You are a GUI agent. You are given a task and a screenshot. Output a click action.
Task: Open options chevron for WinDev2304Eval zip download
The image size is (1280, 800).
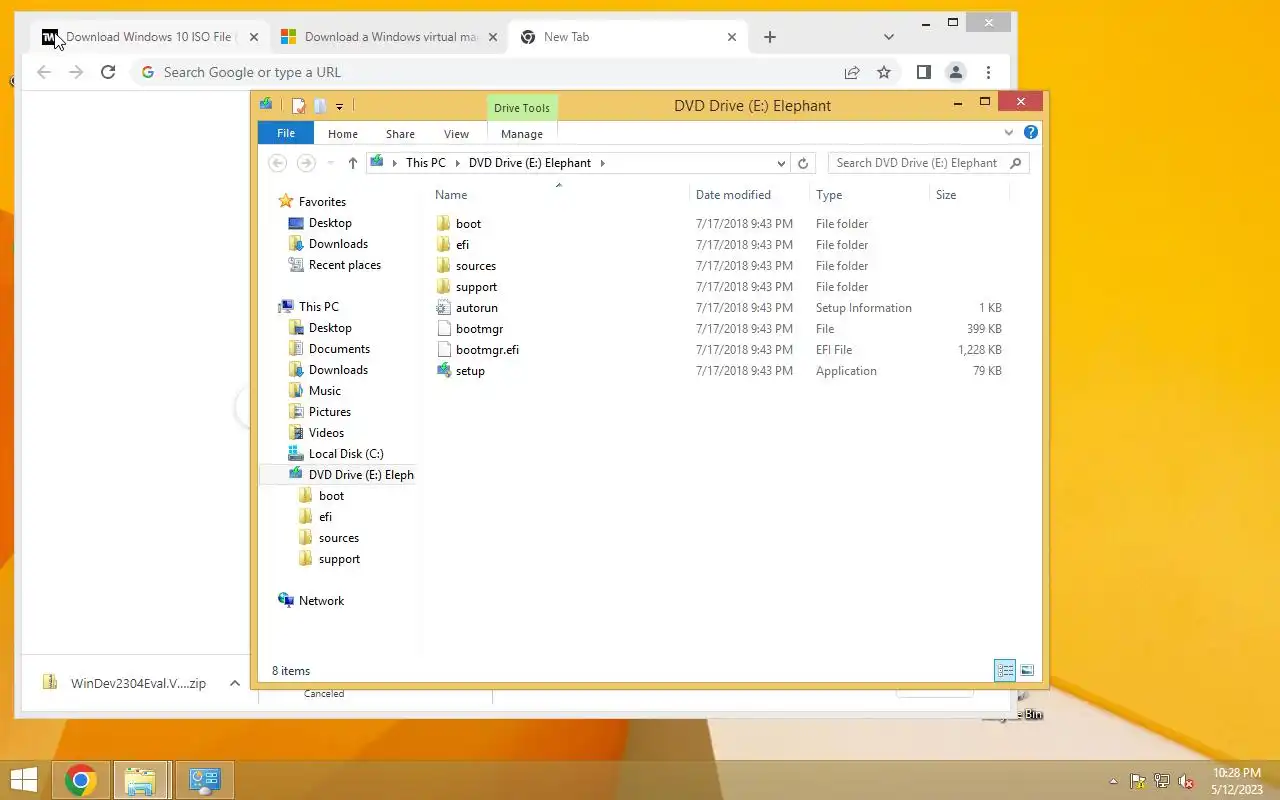pos(235,683)
